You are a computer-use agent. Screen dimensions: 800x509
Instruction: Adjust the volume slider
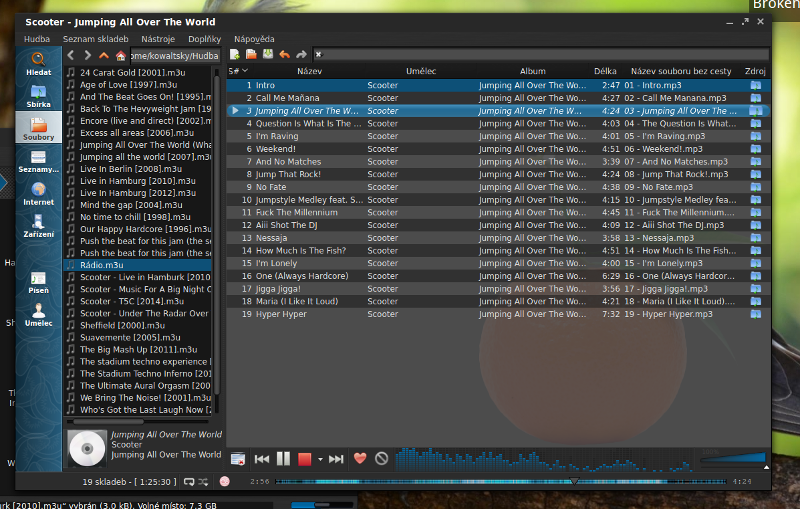(x=733, y=457)
